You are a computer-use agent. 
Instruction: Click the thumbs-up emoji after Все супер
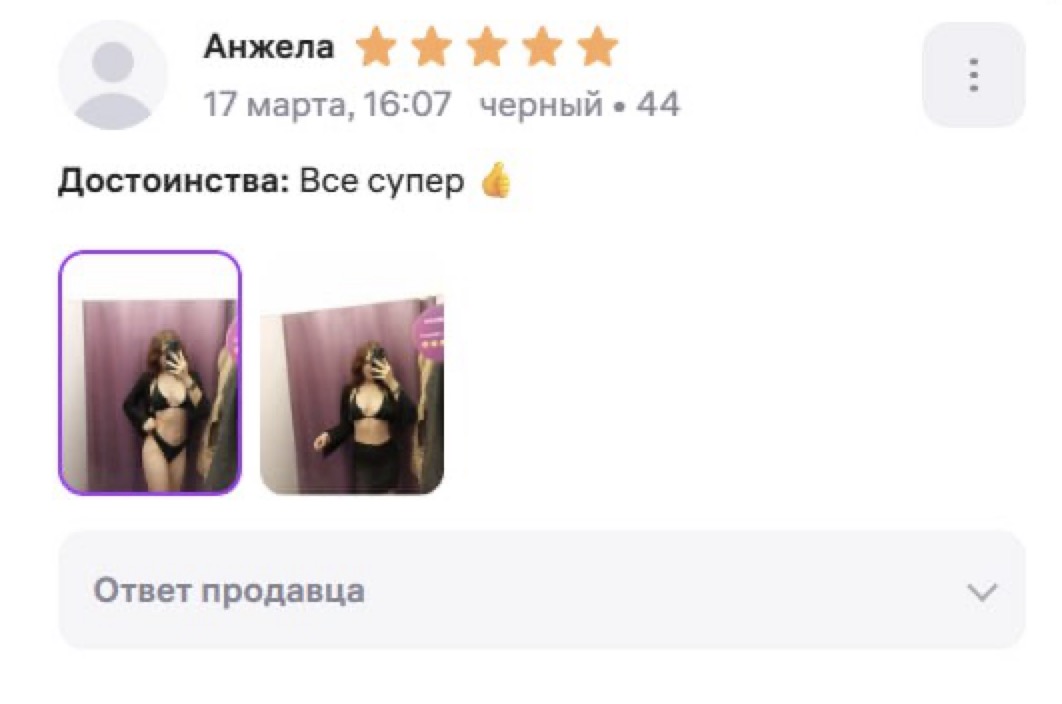click(496, 180)
